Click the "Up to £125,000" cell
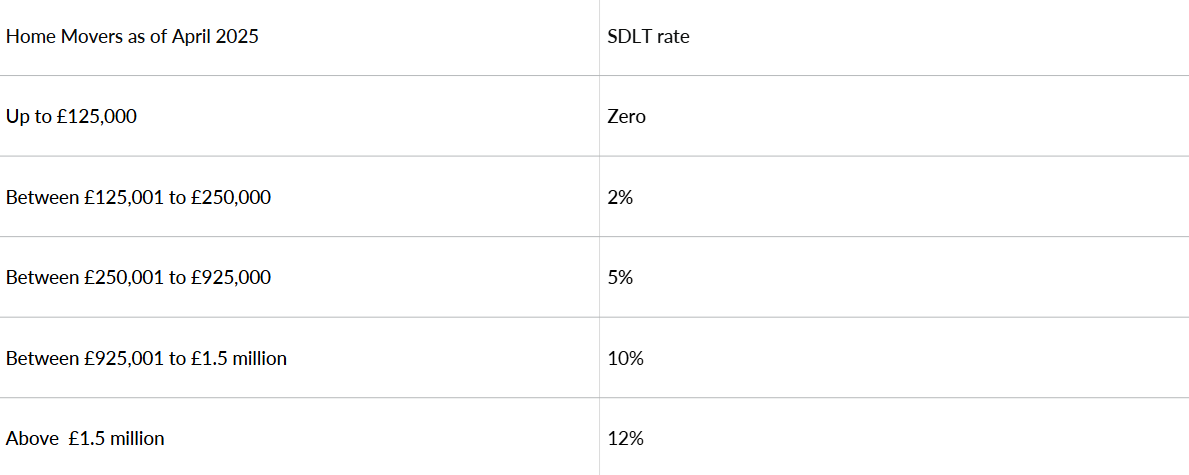Image resolution: width=1189 pixels, height=475 pixels. [71, 117]
